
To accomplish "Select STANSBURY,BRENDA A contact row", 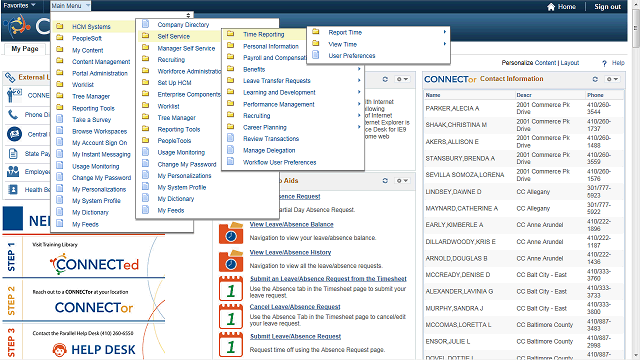I will point(524,158).
